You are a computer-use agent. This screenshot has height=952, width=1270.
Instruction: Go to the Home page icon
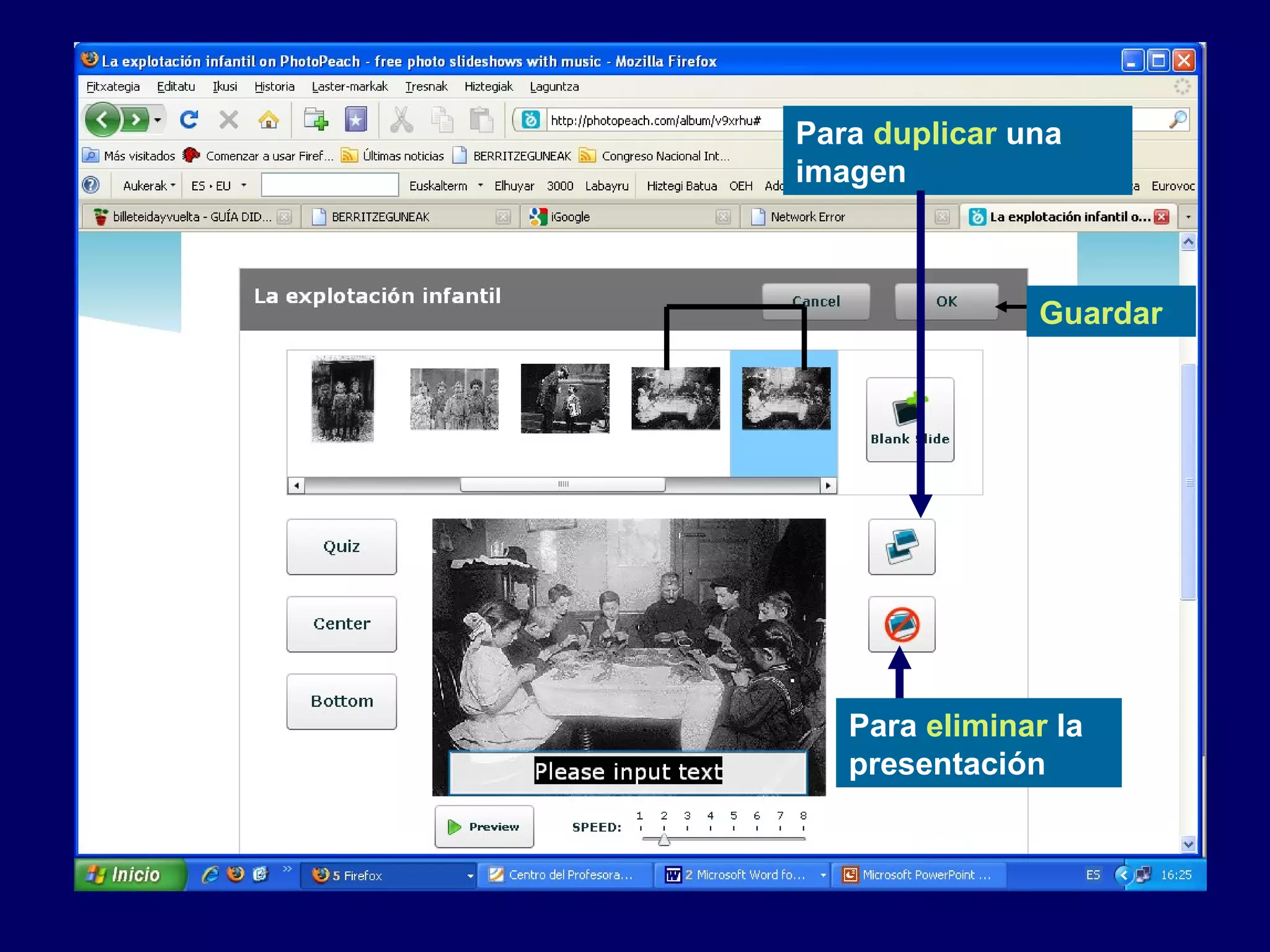pyautogui.click(x=269, y=119)
